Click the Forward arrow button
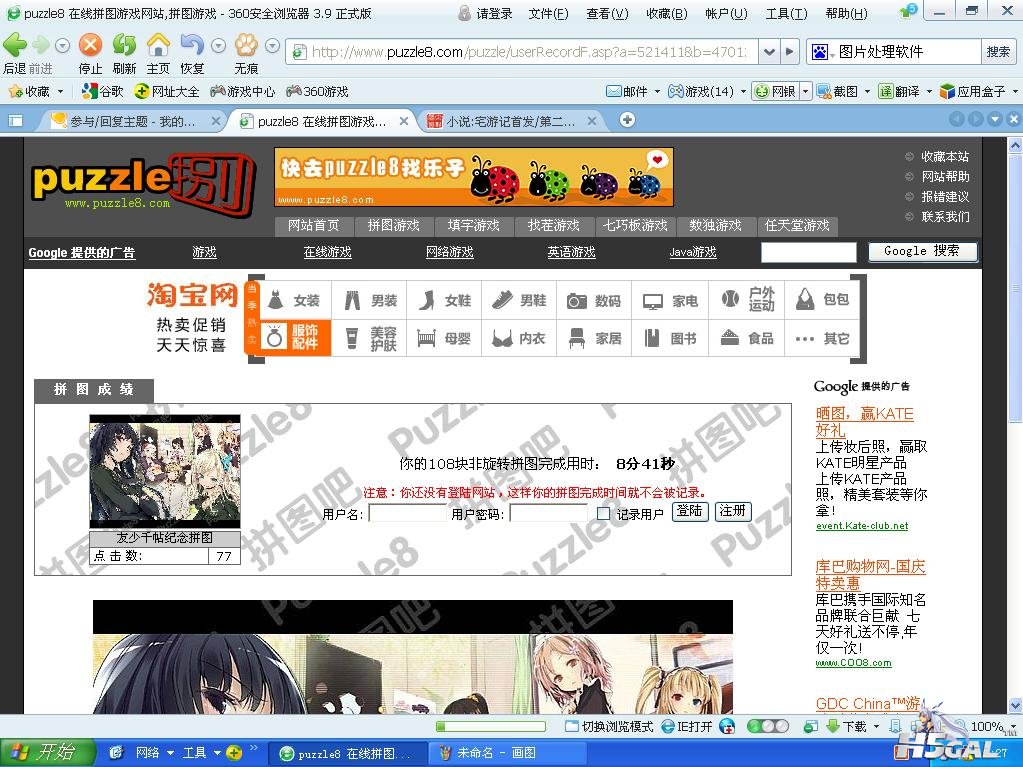Screen dimensions: 1023x767 [41, 45]
